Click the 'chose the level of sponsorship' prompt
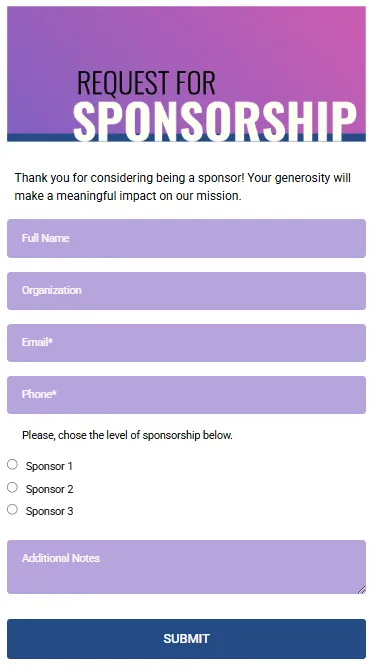Viewport: 379px width, 670px height. tap(127, 435)
